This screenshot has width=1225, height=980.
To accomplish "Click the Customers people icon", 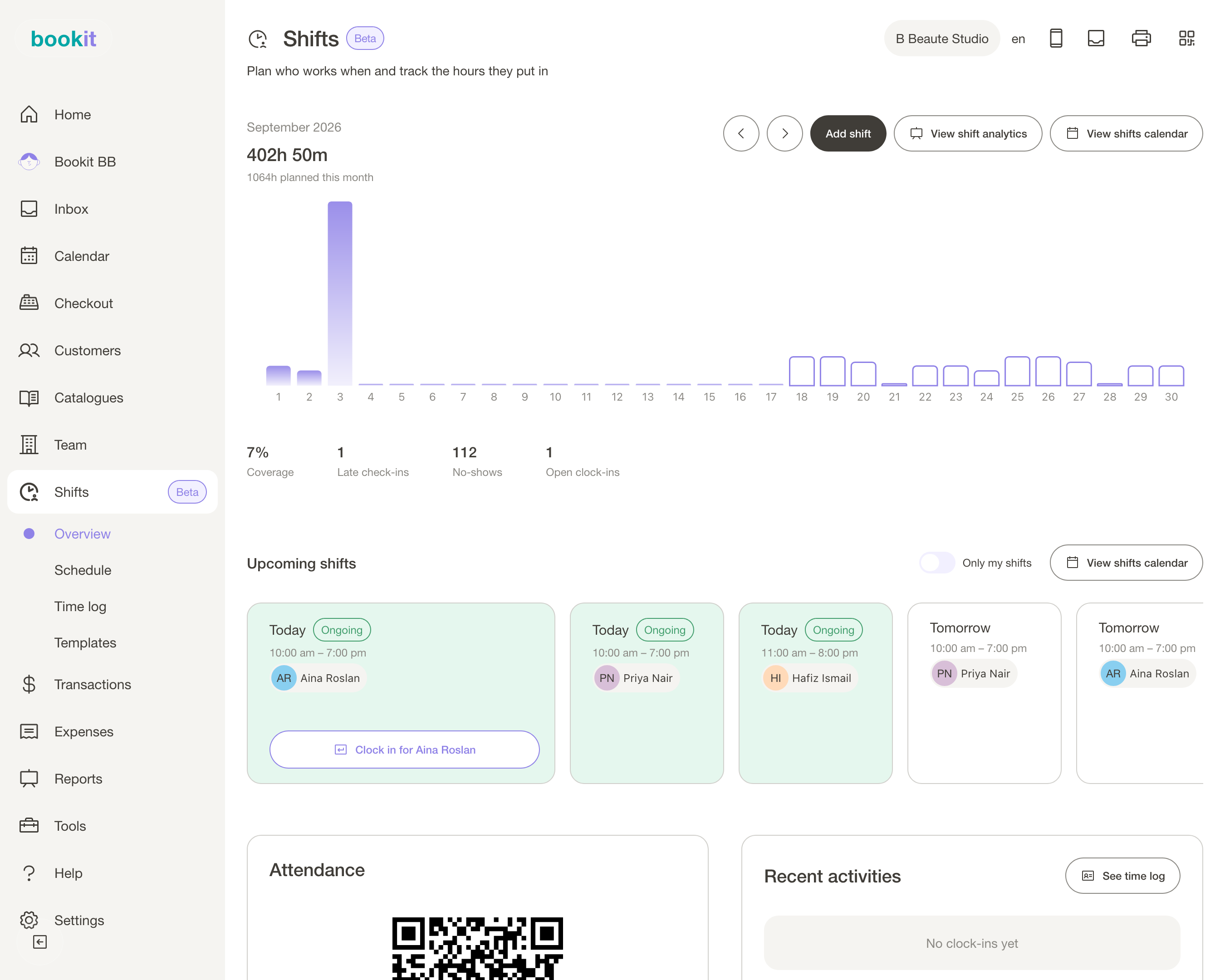I will click(x=29, y=350).
